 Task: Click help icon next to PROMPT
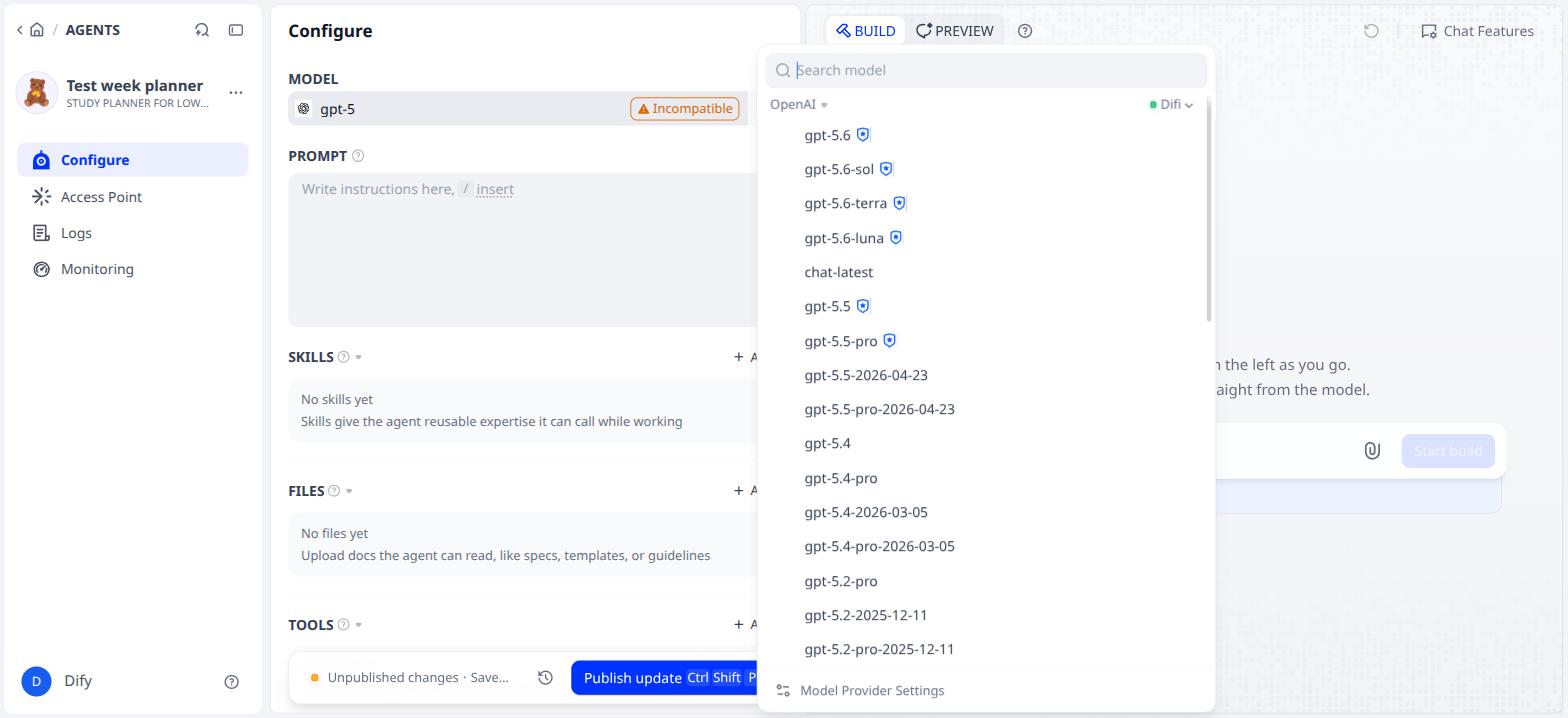(358, 156)
